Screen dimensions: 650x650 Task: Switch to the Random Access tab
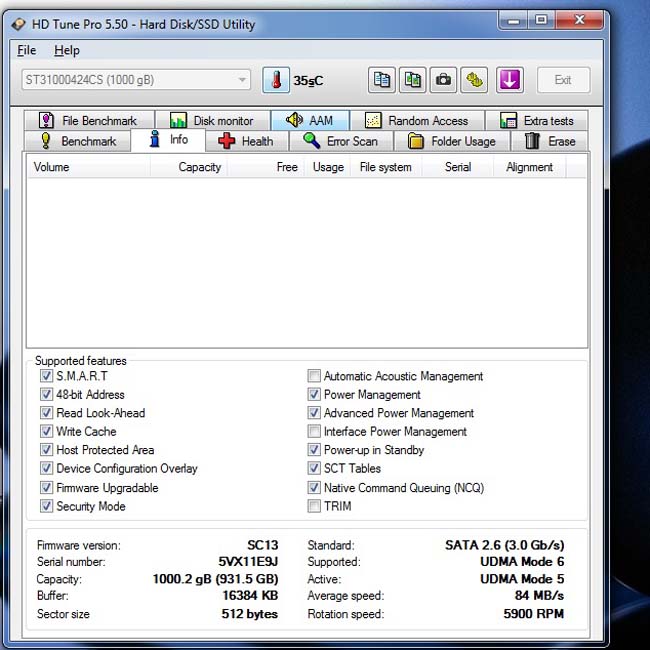[417, 121]
